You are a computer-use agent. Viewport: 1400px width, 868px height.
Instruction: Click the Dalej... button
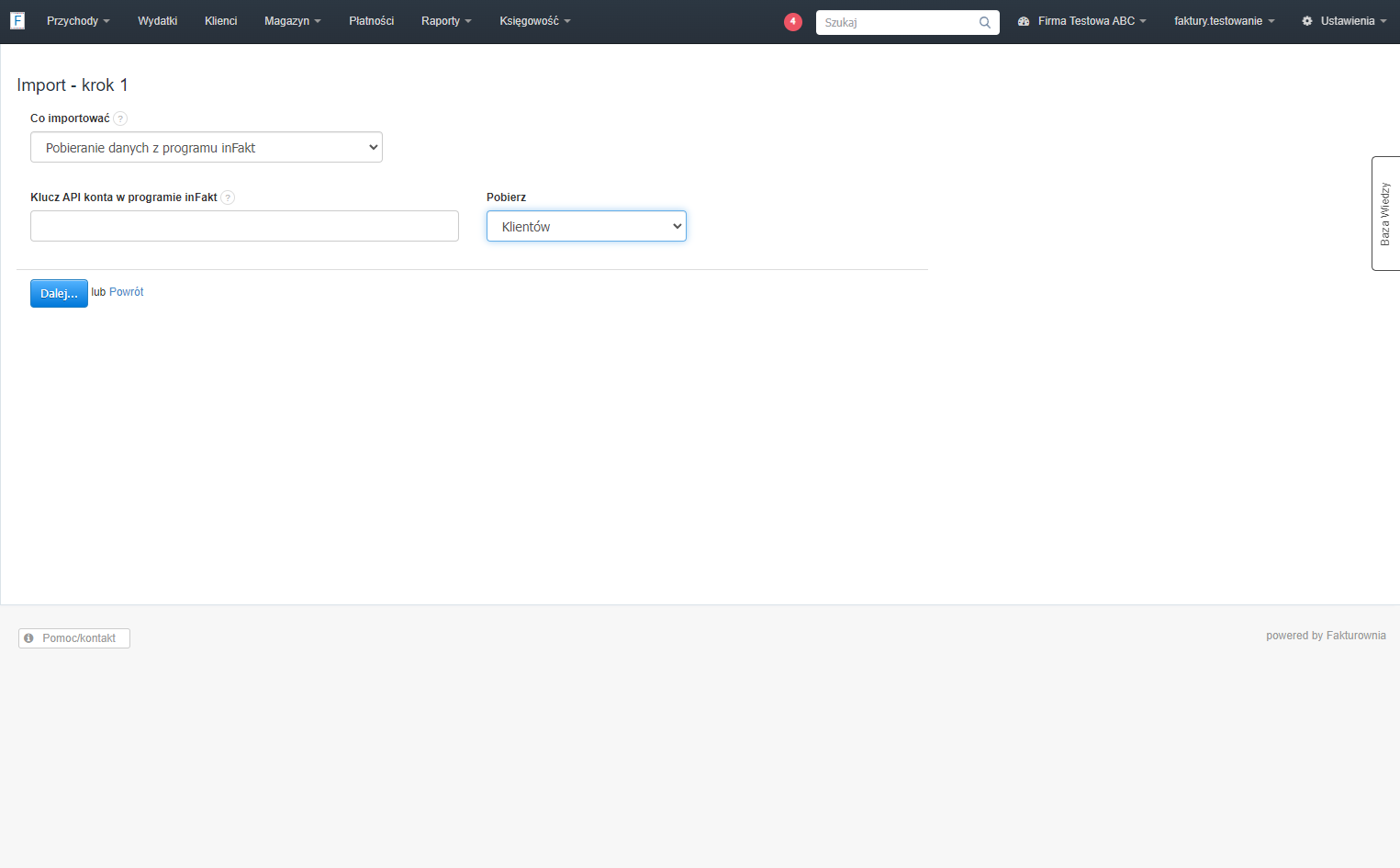click(59, 294)
